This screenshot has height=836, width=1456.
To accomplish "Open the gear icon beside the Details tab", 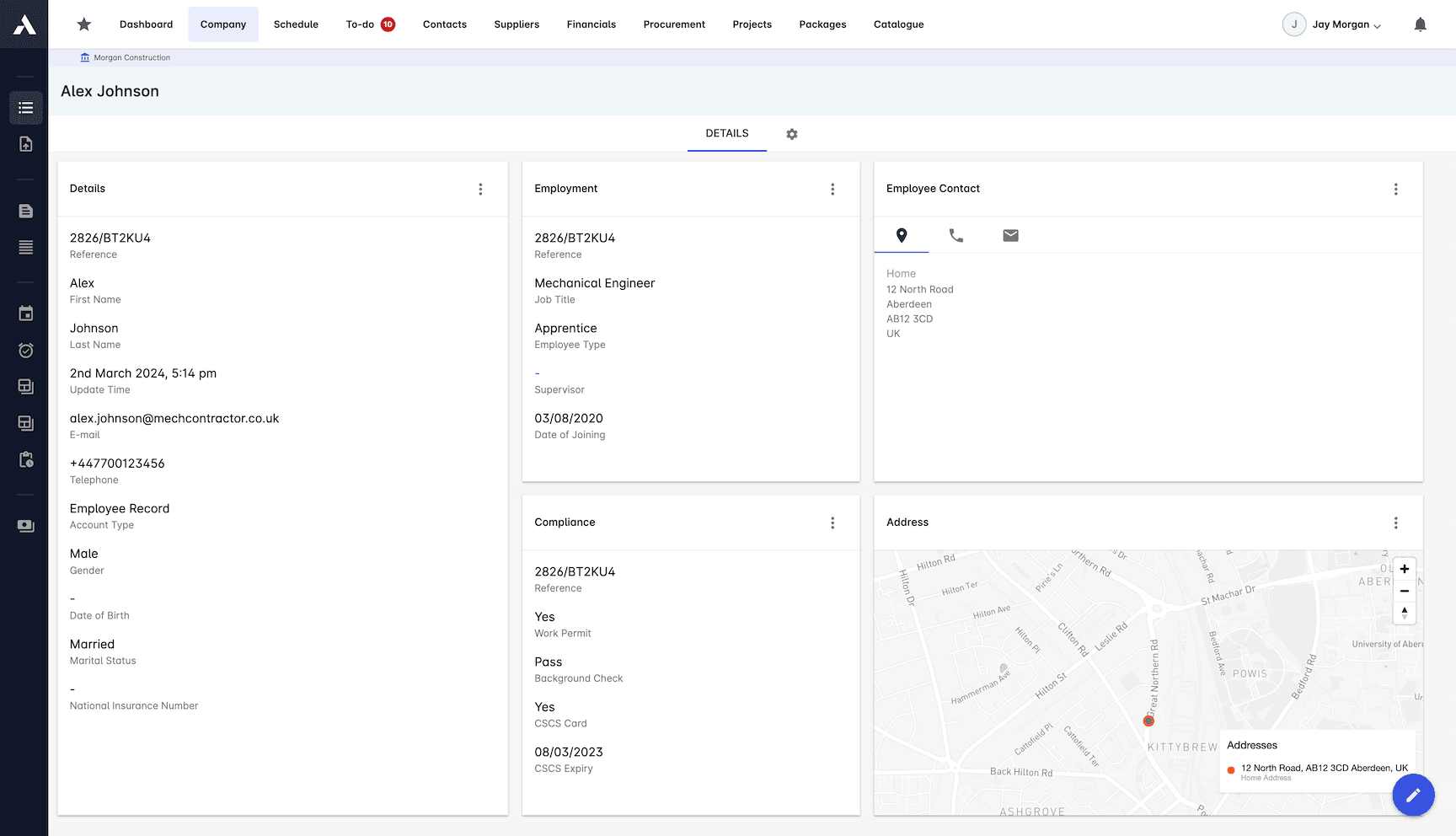I will point(791,134).
